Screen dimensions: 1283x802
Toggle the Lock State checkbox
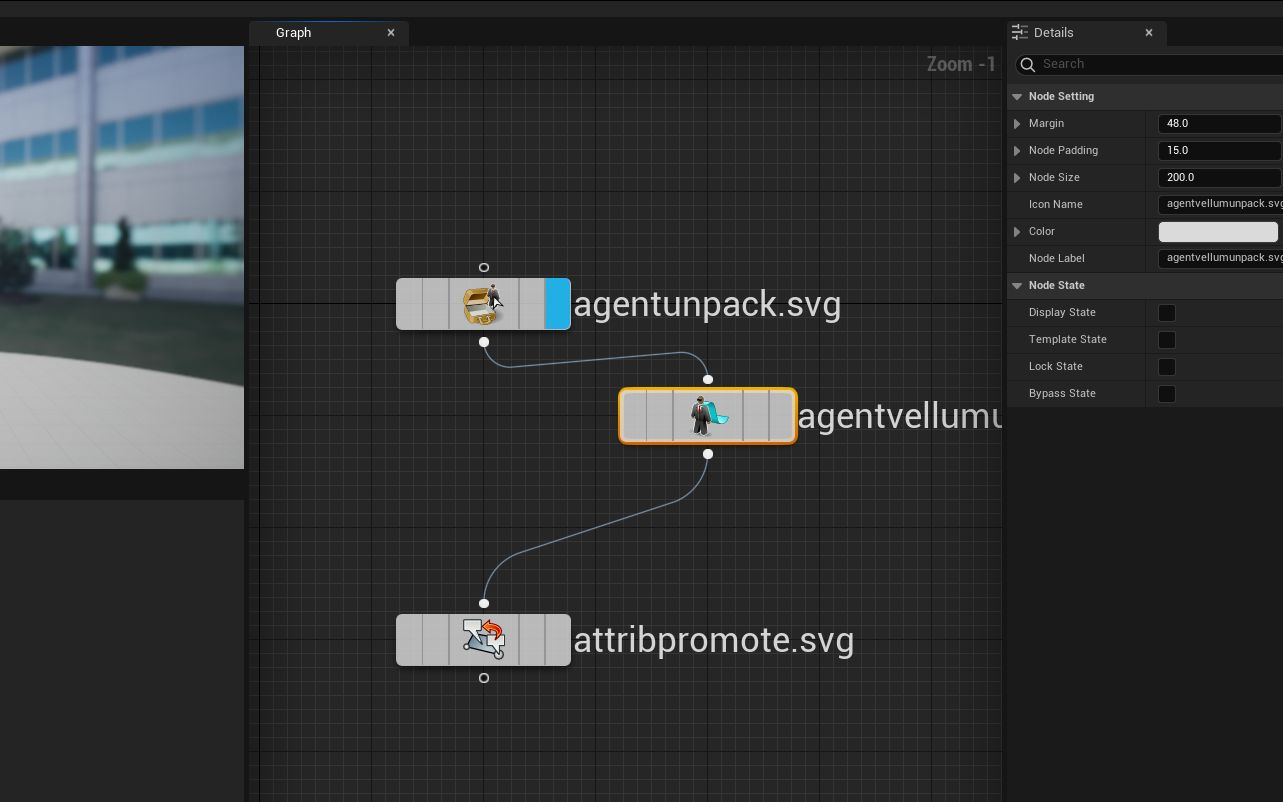point(1166,367)
